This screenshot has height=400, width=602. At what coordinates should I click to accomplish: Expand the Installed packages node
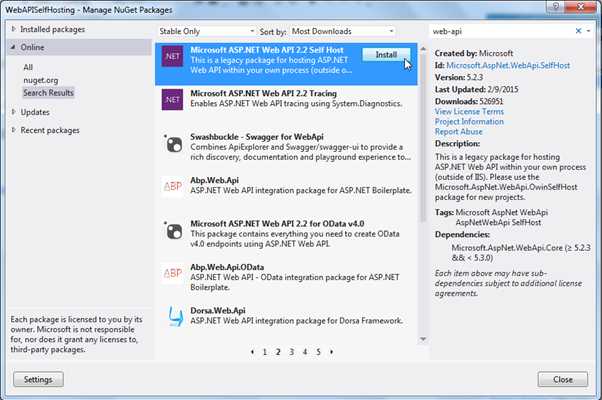click(13, 29)
